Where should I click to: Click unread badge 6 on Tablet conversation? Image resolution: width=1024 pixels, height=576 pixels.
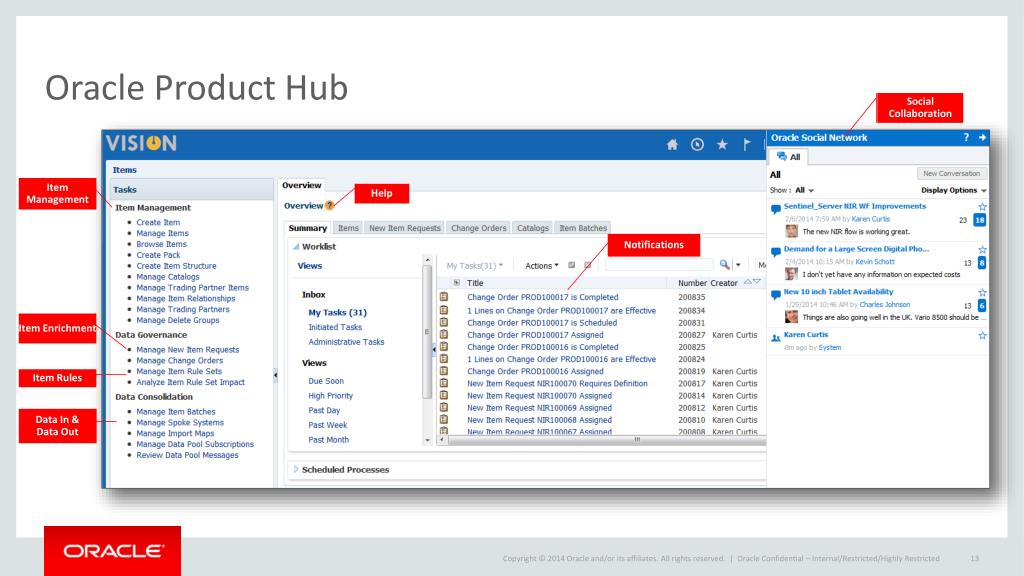(x=982, y=306)
